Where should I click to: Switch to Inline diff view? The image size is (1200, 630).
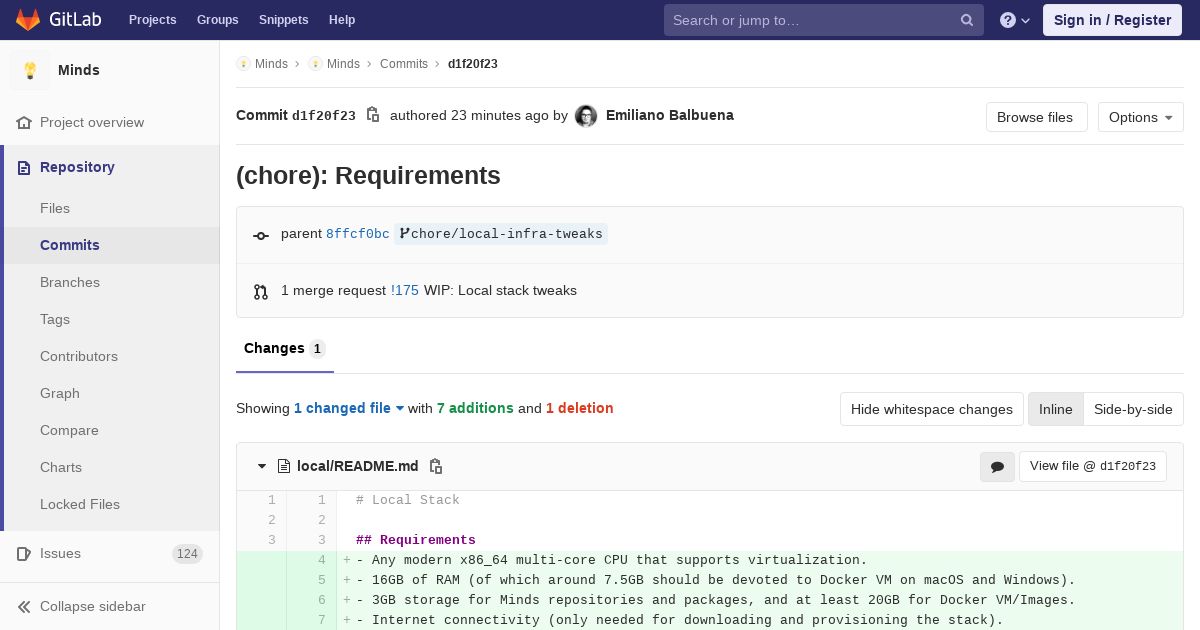click(1055, 409)
